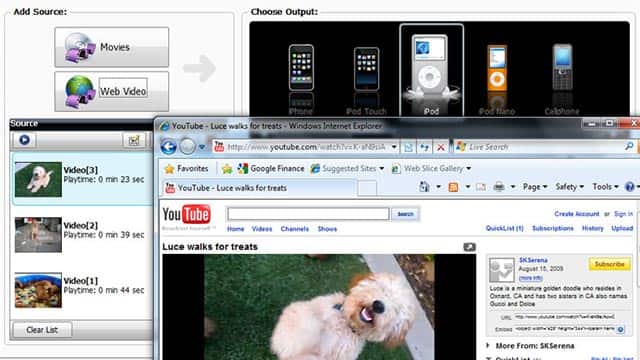Open a new blank tab
Image resolution: width=640 pixels, height=360 pixels.
click(x=367, y=188)
